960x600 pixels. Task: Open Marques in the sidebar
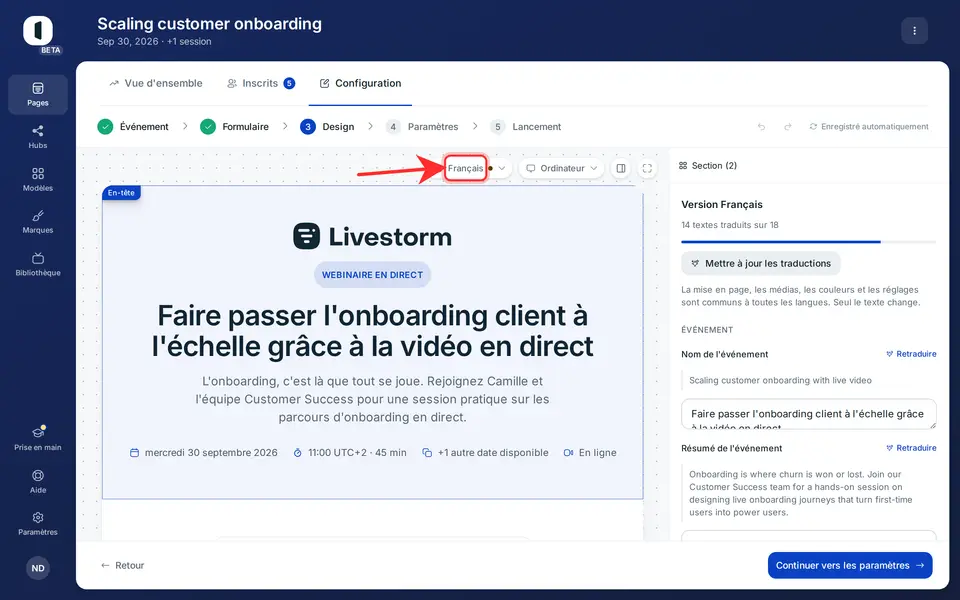pyautogui.click(x=38, y=222)
